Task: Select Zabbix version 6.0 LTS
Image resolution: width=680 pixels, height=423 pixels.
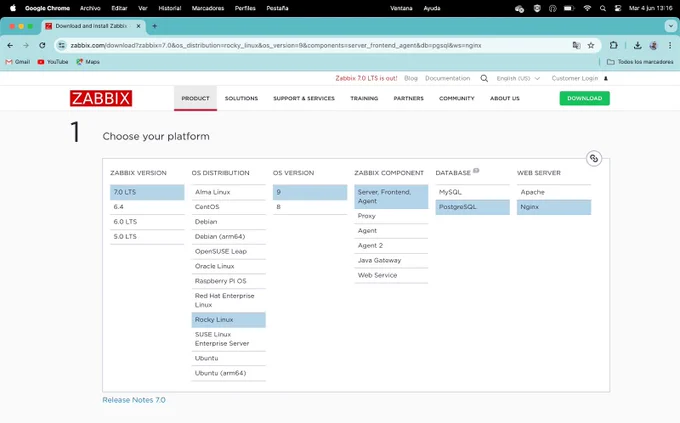Action: pos(147,222)
